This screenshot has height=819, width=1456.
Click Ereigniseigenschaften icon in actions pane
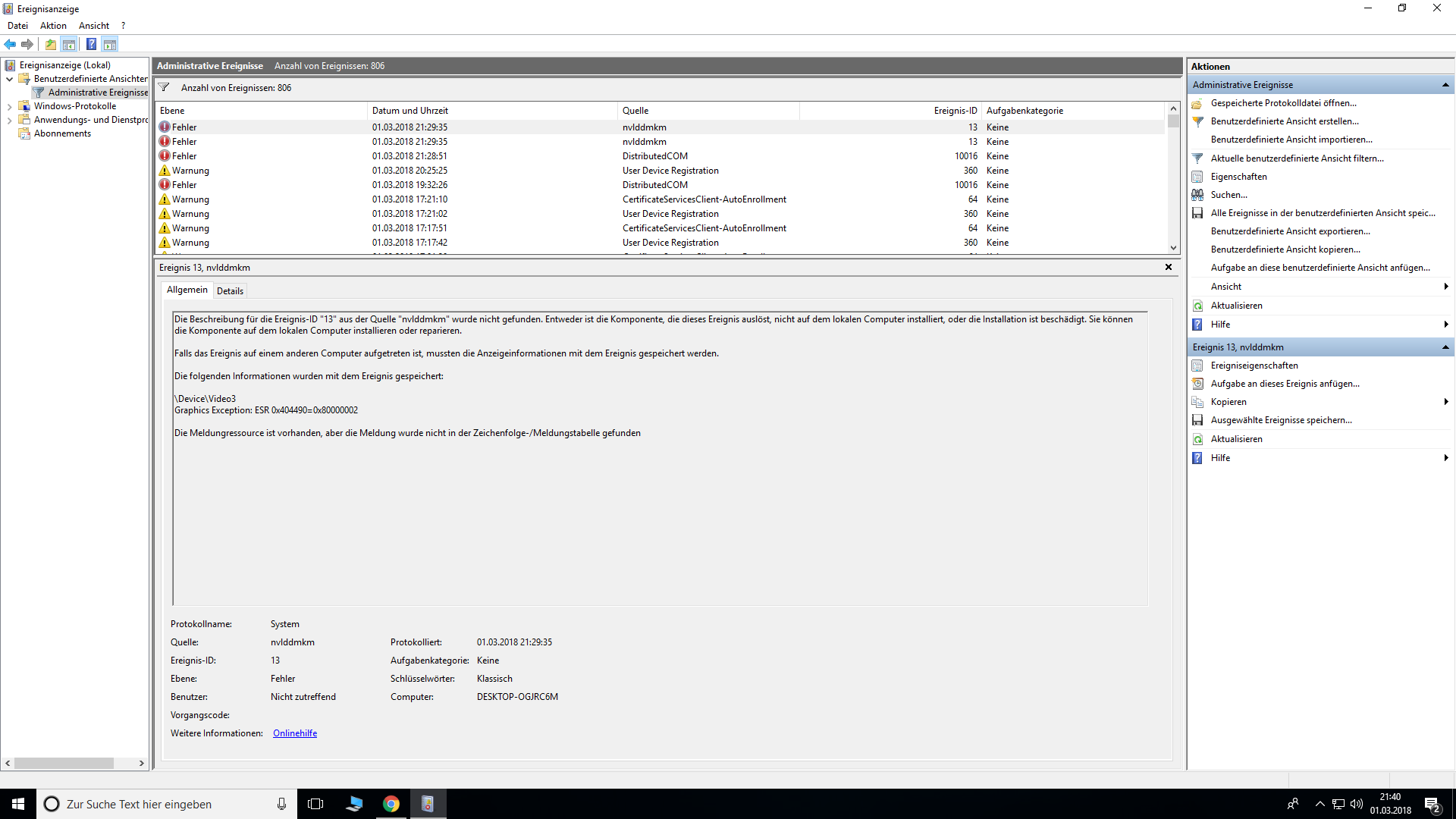point(1197,366)
